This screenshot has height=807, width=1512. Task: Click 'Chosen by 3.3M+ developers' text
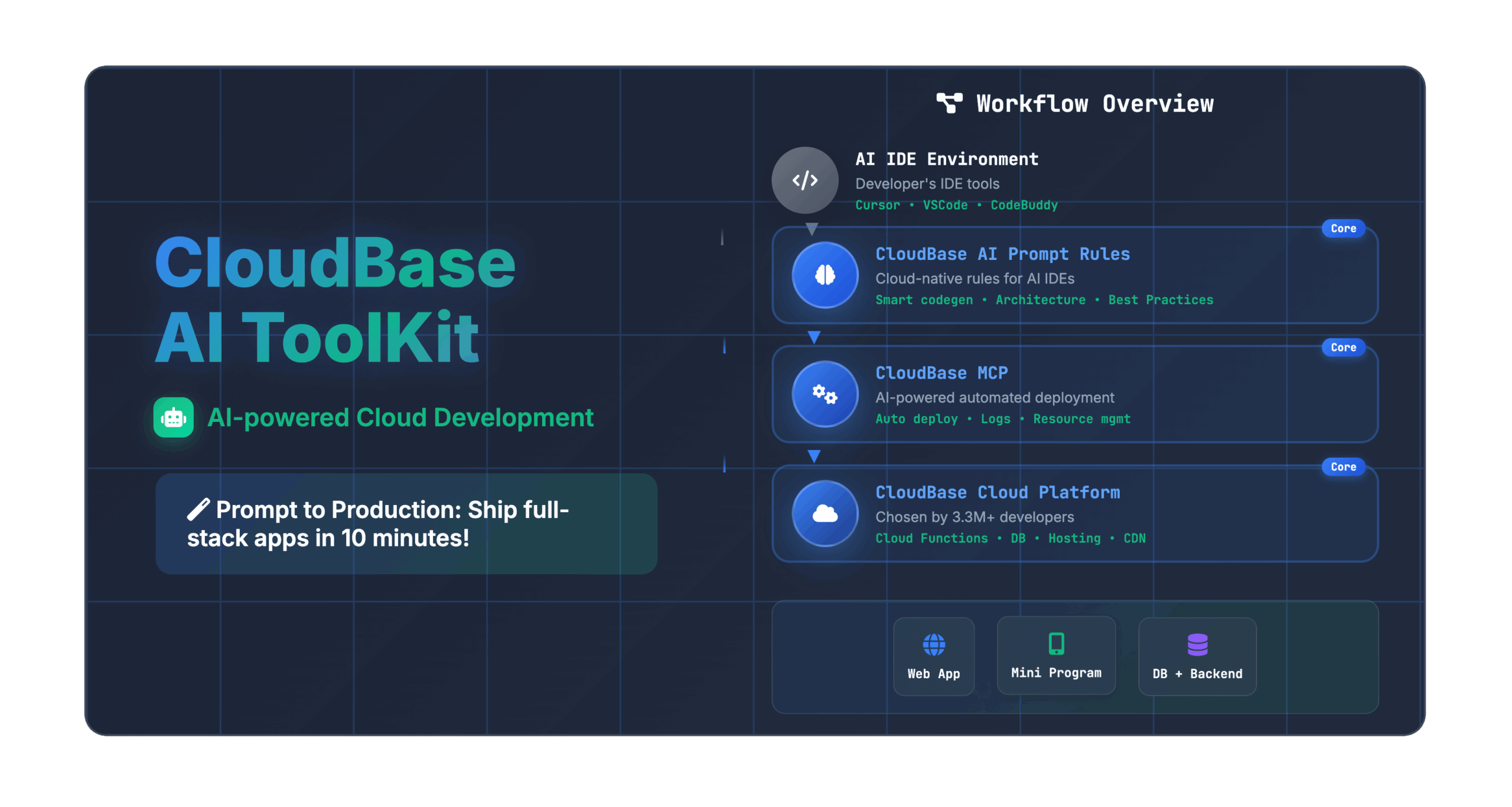pyautogui.click(x=975, y=517)
